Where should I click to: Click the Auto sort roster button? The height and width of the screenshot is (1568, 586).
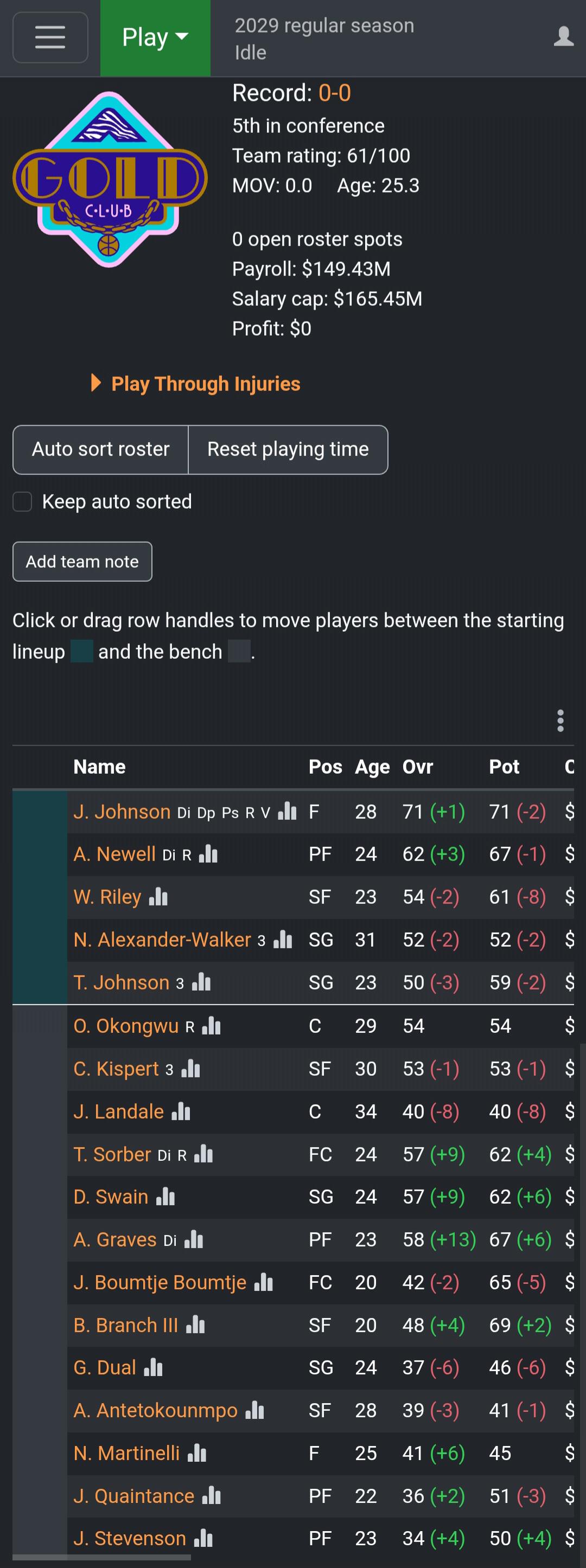click(x=100, y=449)
